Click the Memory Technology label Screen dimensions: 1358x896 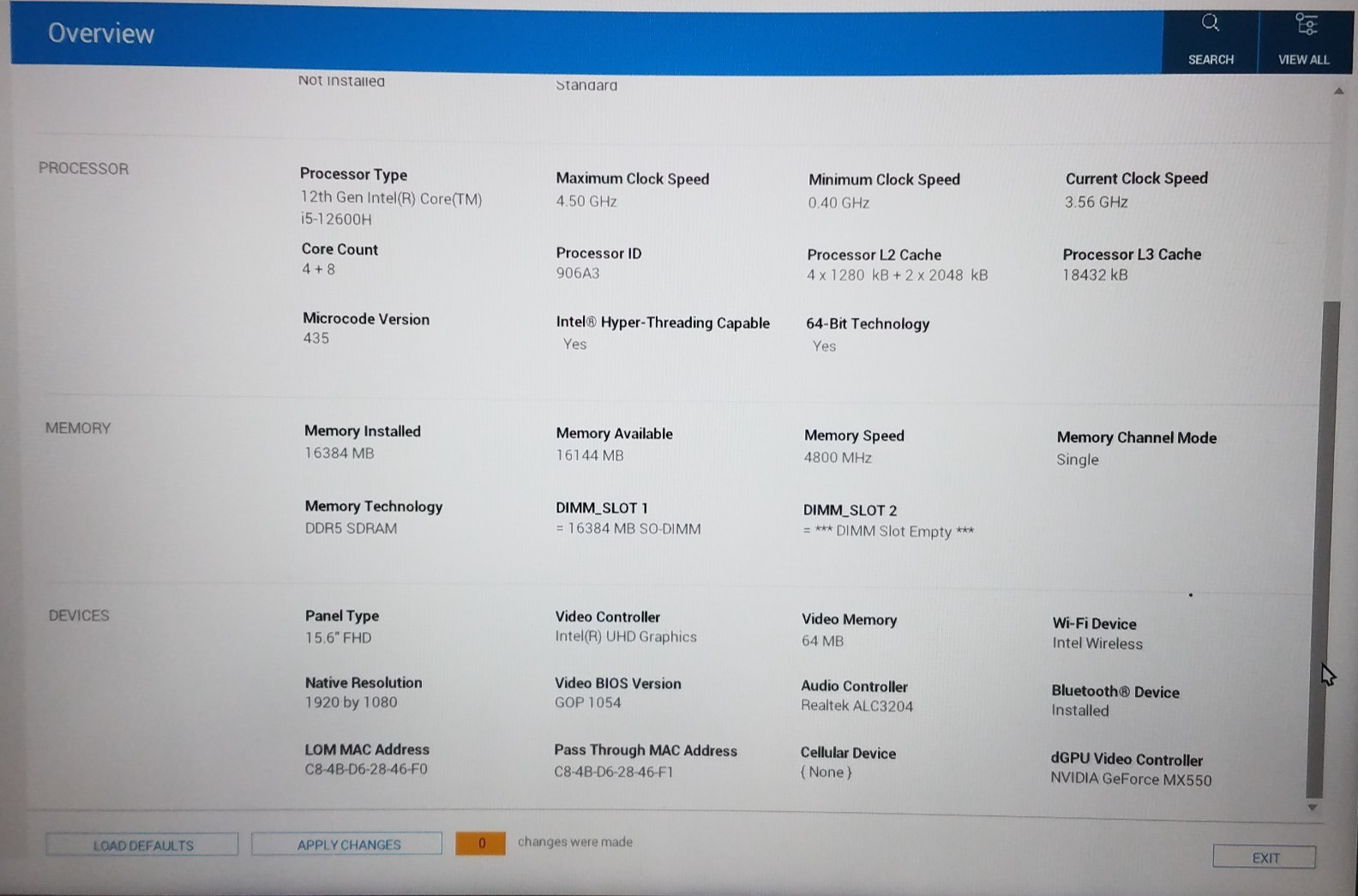[x=374, y=507]
